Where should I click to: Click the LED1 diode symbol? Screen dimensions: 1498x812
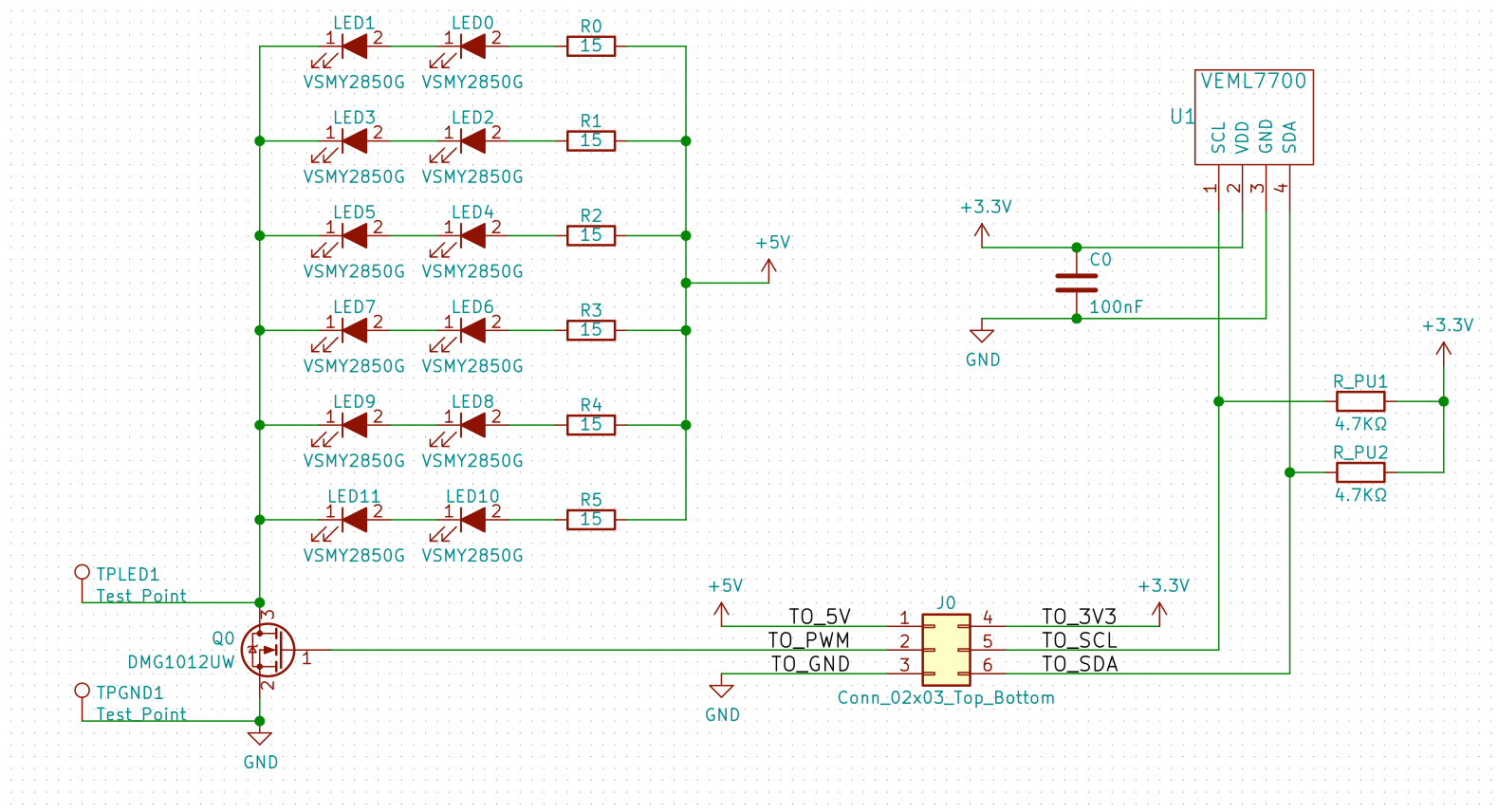[x=354, y=46]
